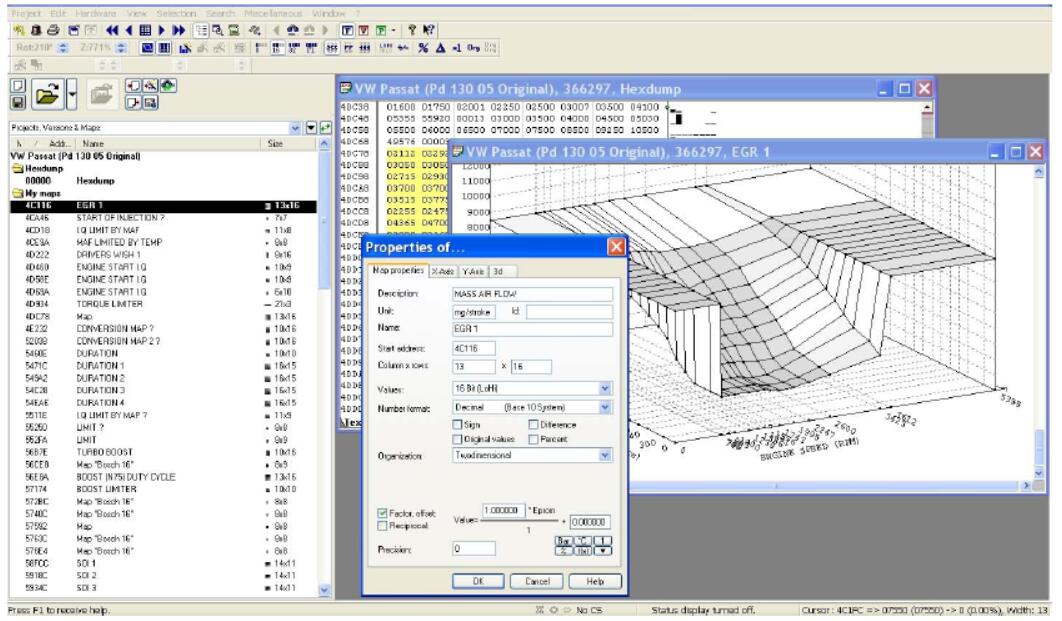This screenshot has height=621, width=1062.
Task: Expand the Number format dropdown
Action: click(x=604, y=408)
